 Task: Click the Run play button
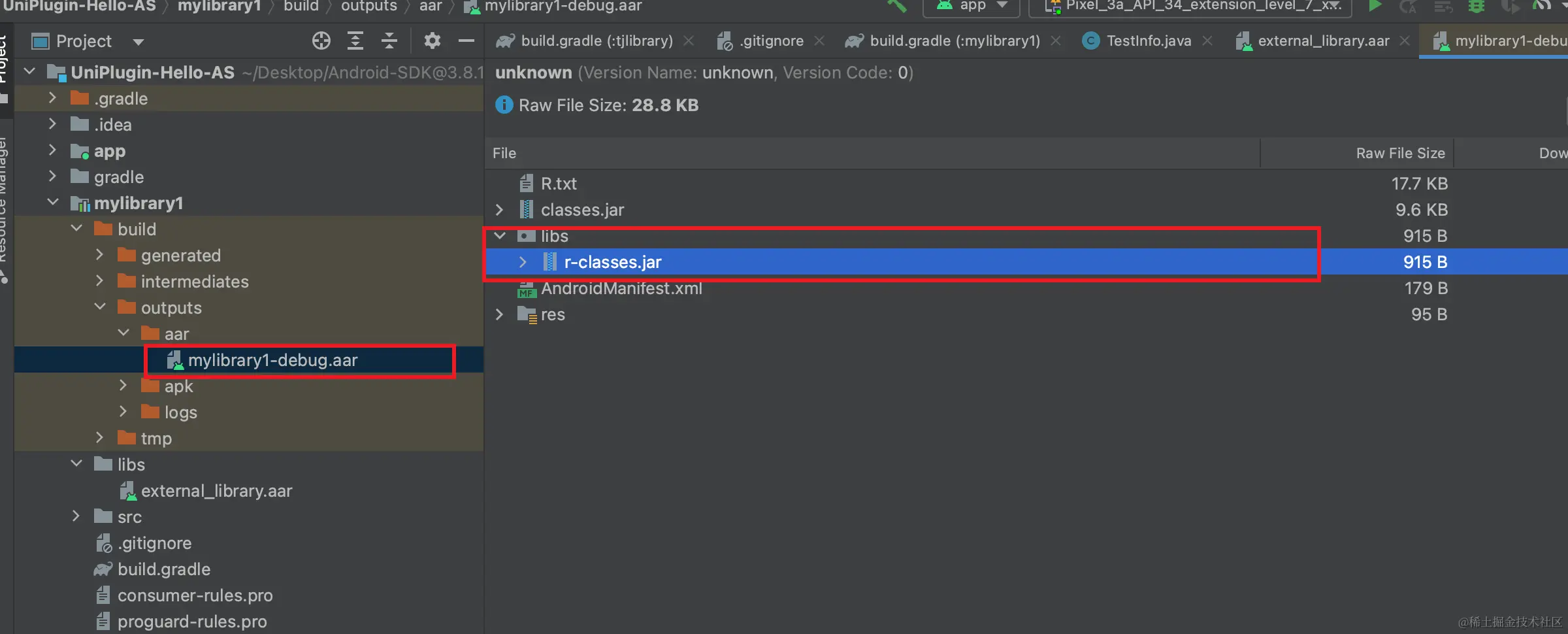(x=1375, y=7)
